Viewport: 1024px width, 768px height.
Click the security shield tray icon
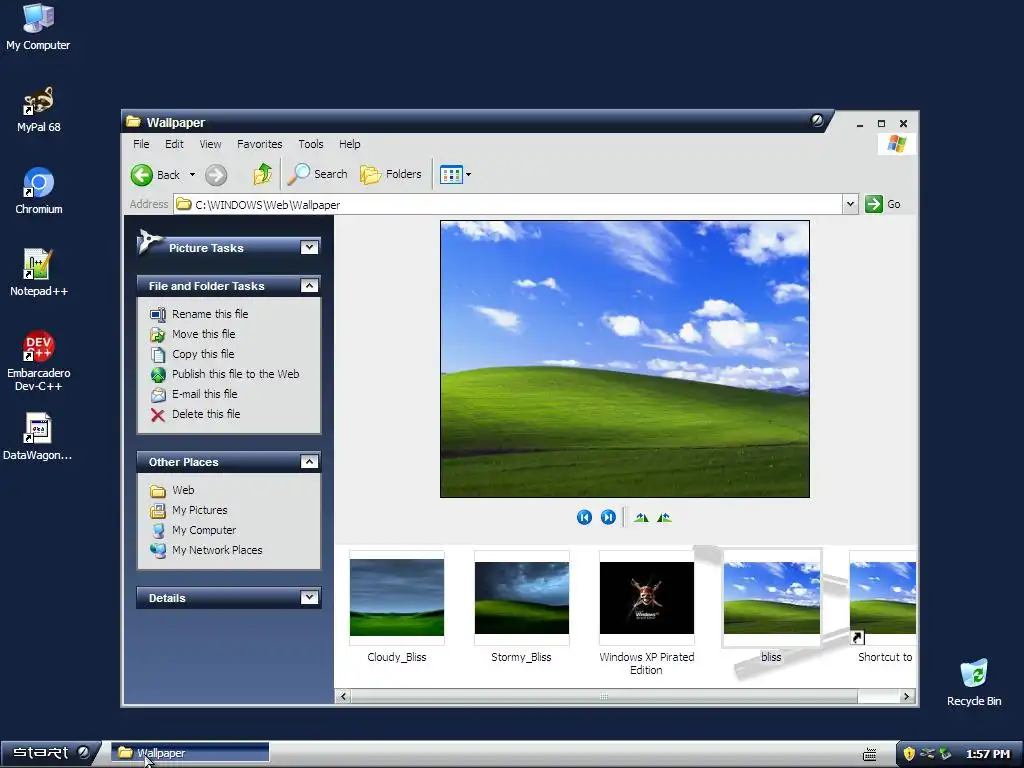click(x=908, y=754)
